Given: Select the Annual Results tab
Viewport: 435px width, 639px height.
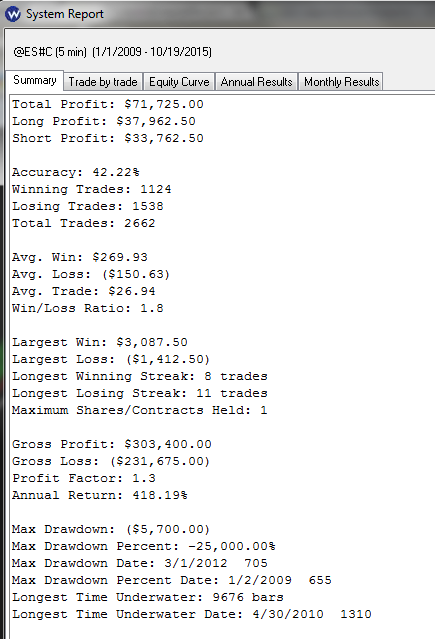Looking at the screenshot, I should [256, 82].
